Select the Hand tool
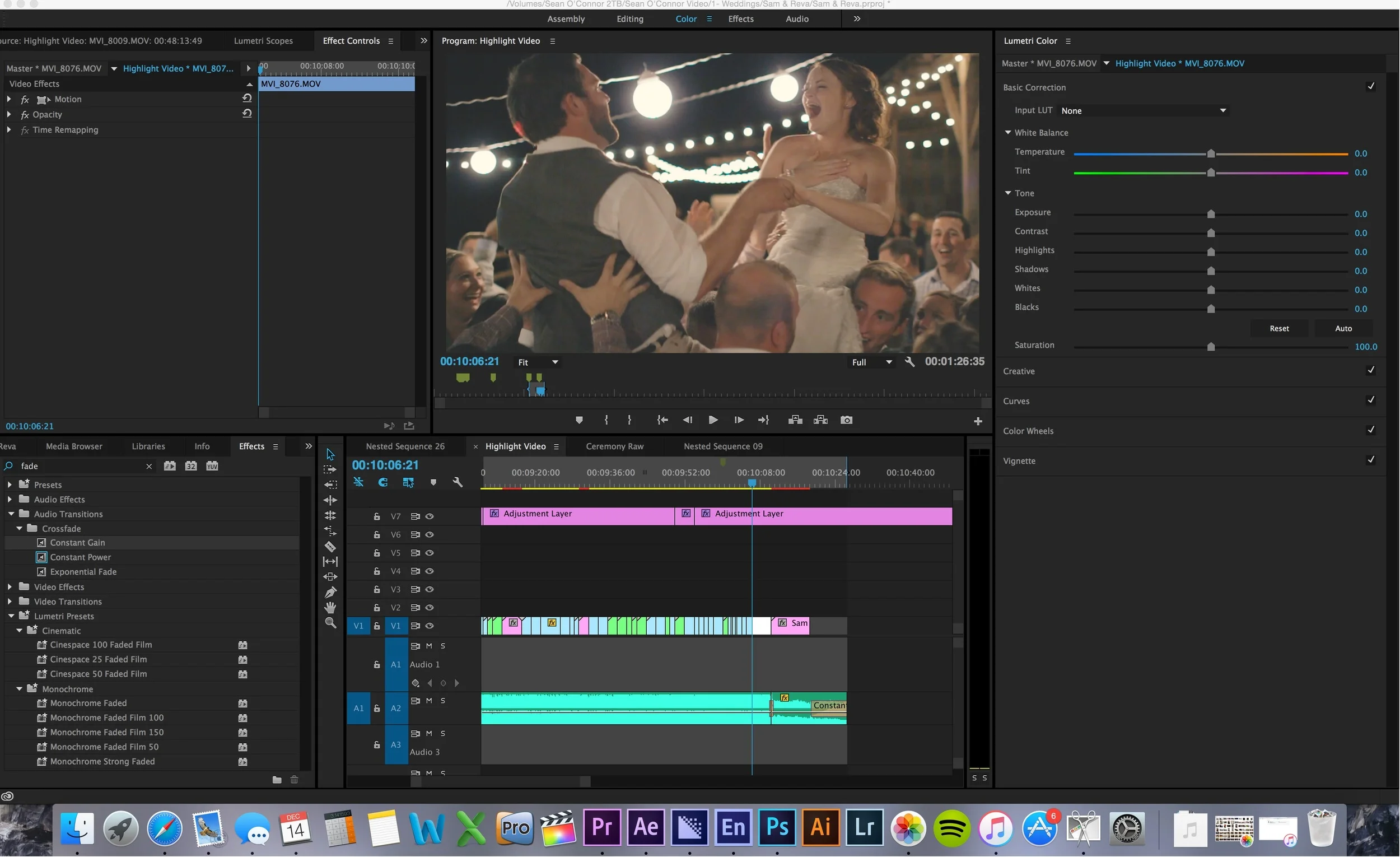Image resolution: width=1400 pixels, height=857 pixels. [330, 606]
